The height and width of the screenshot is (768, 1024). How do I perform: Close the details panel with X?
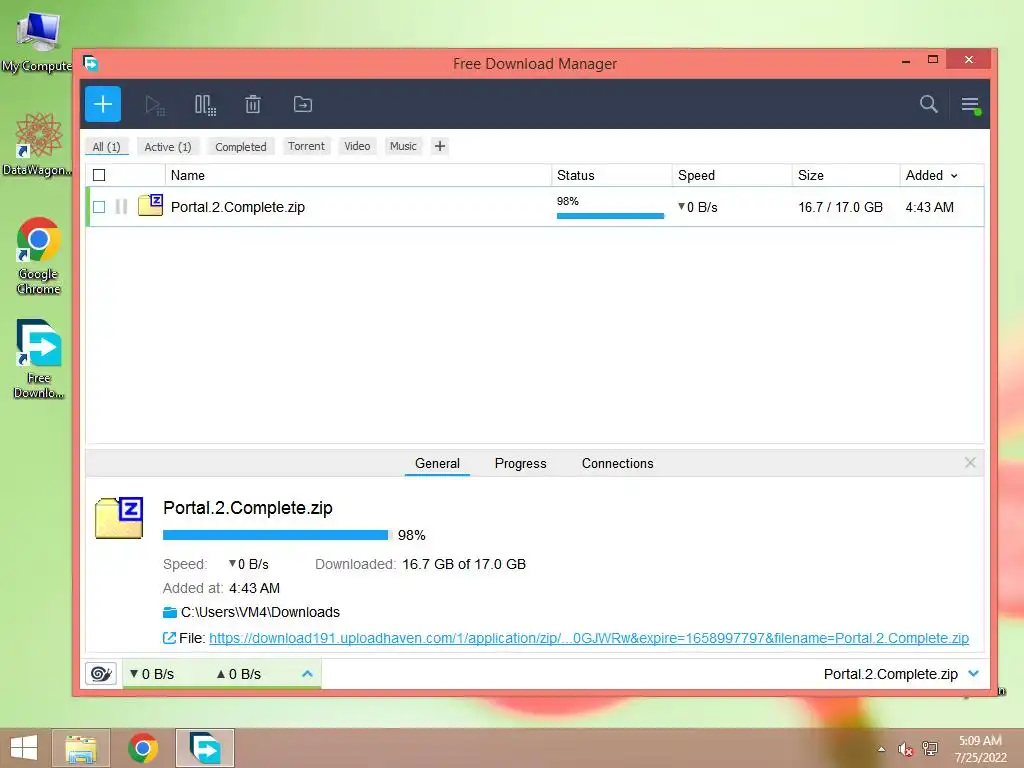pos(970,462)
